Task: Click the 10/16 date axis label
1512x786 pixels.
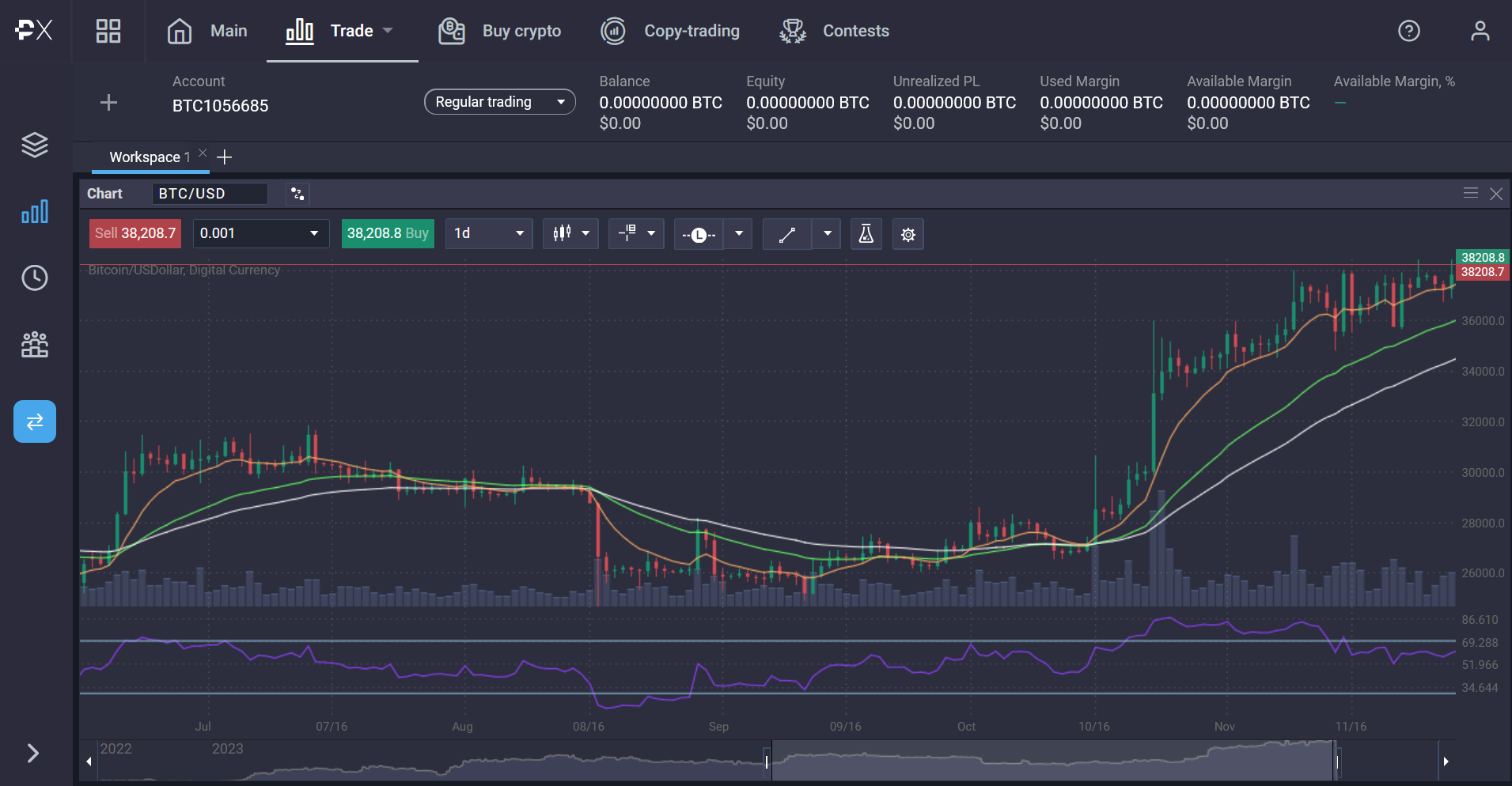Action: 1094,727
